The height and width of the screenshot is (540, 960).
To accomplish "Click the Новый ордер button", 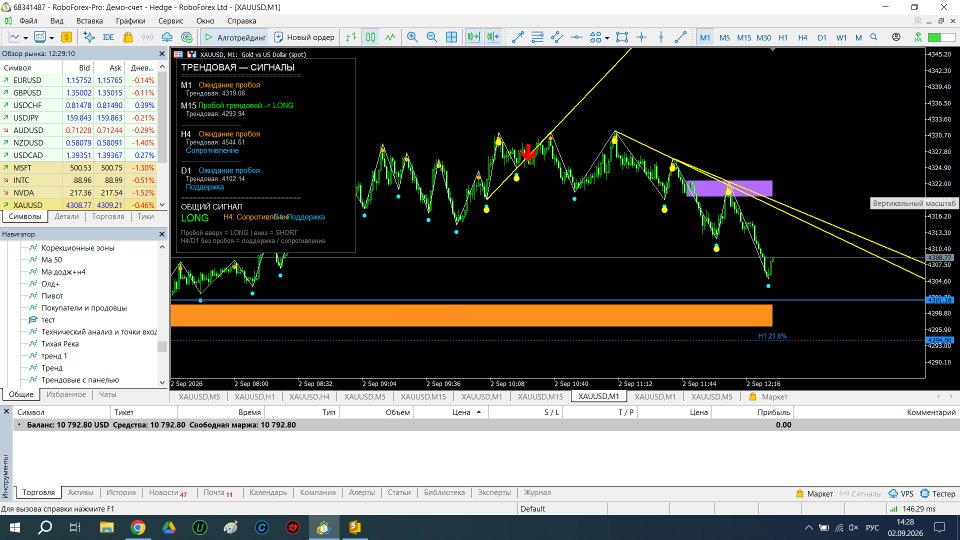I will click(x=304, y=37).
